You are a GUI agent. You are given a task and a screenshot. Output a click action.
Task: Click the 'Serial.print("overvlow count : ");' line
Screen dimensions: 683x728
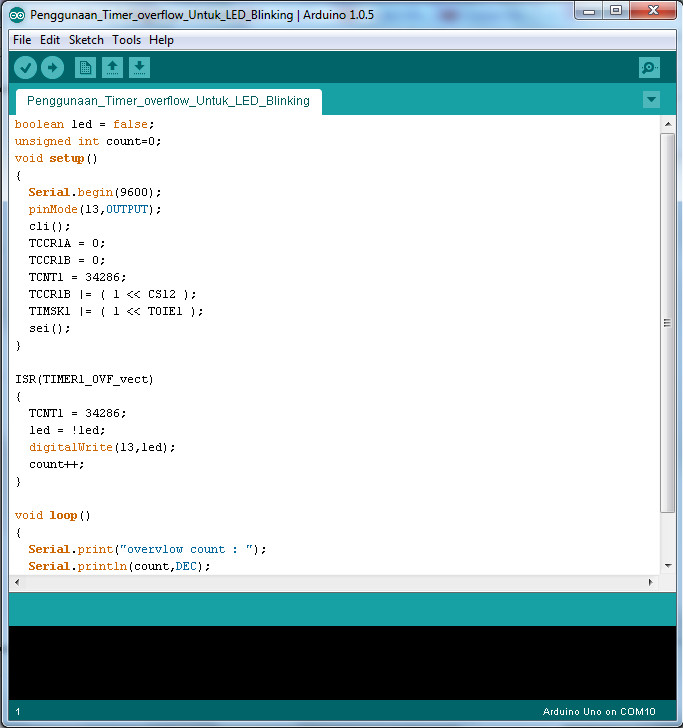147,549
